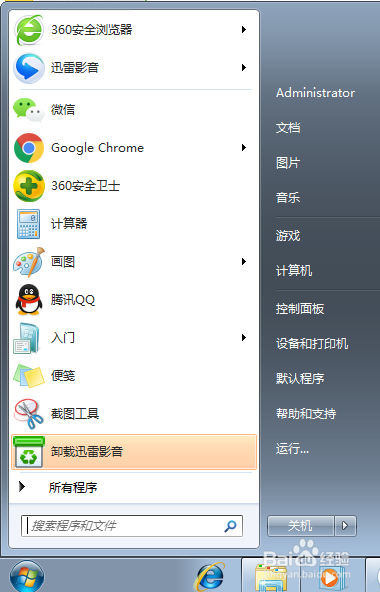Open the 画图 palette icon

(29, 262)
